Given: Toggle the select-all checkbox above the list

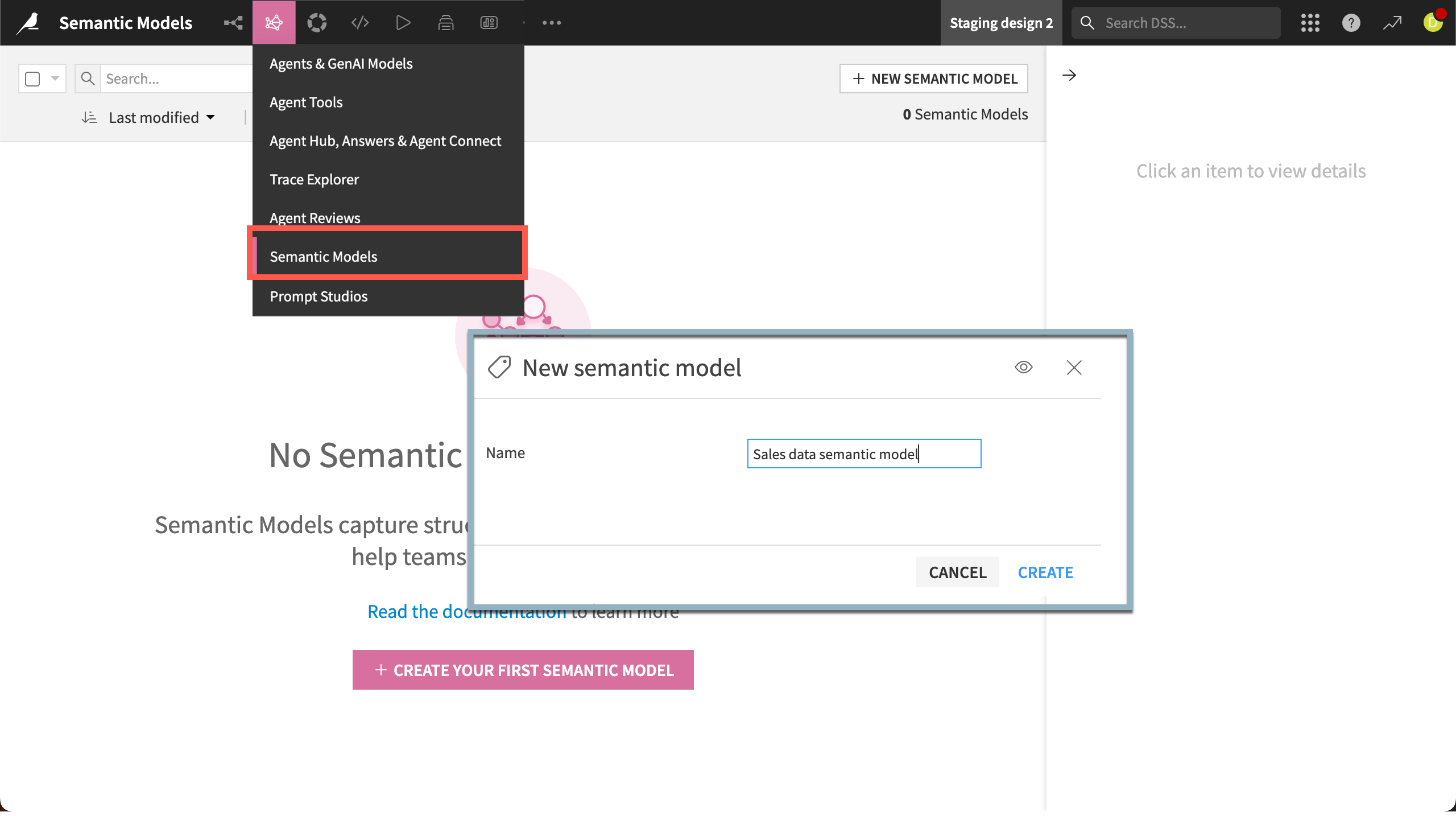Looking at the screenshot, I should (32, 79).
